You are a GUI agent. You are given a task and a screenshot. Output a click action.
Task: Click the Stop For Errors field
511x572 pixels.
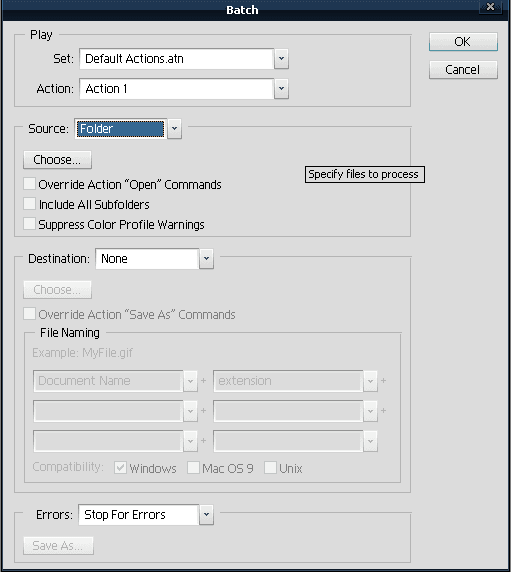139,515
